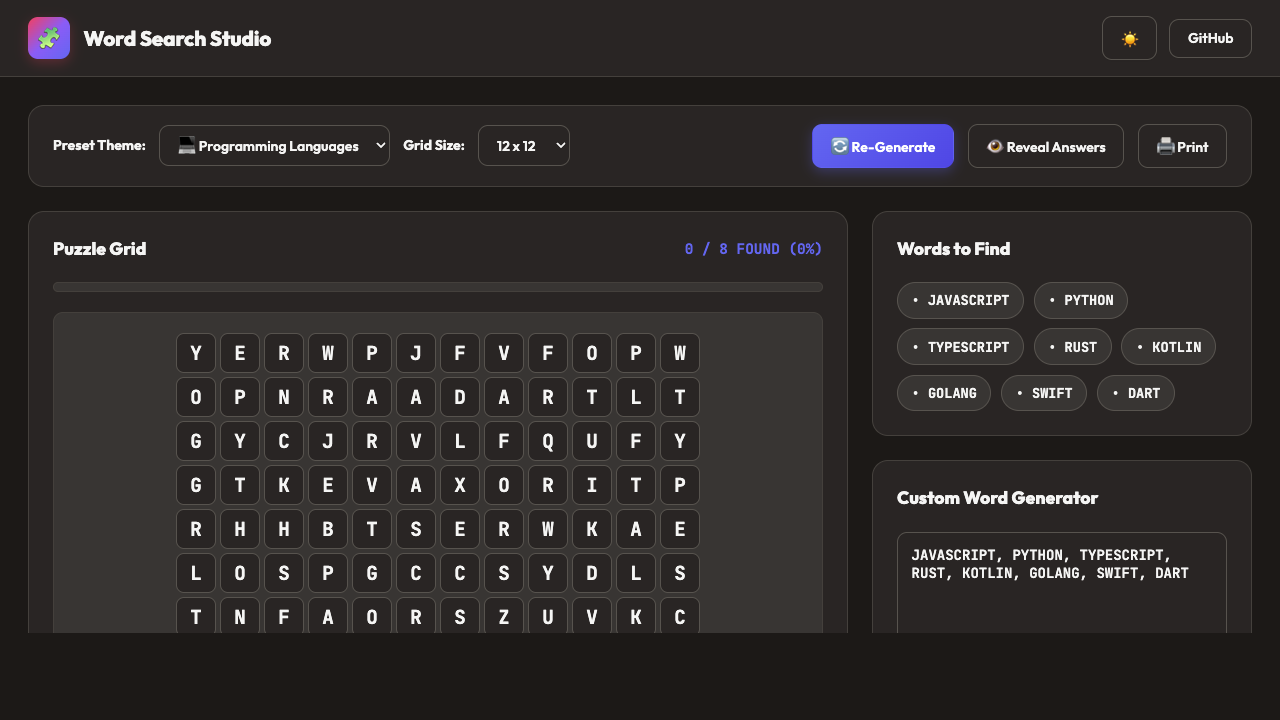Select letter B in fifth grid row
The width and height of the screenshot is (1280, 720).
(328, 529)
